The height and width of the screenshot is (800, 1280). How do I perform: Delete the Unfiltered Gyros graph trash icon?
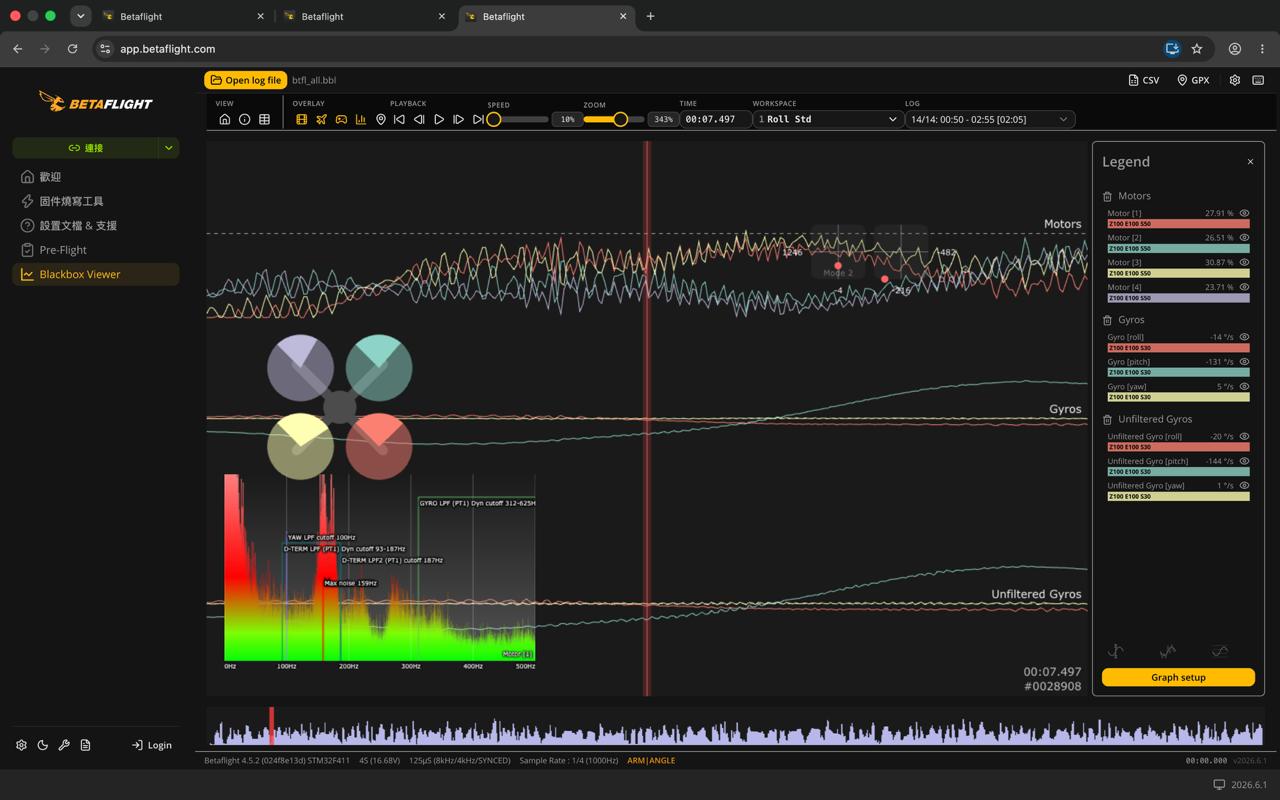click(1107, 420)
